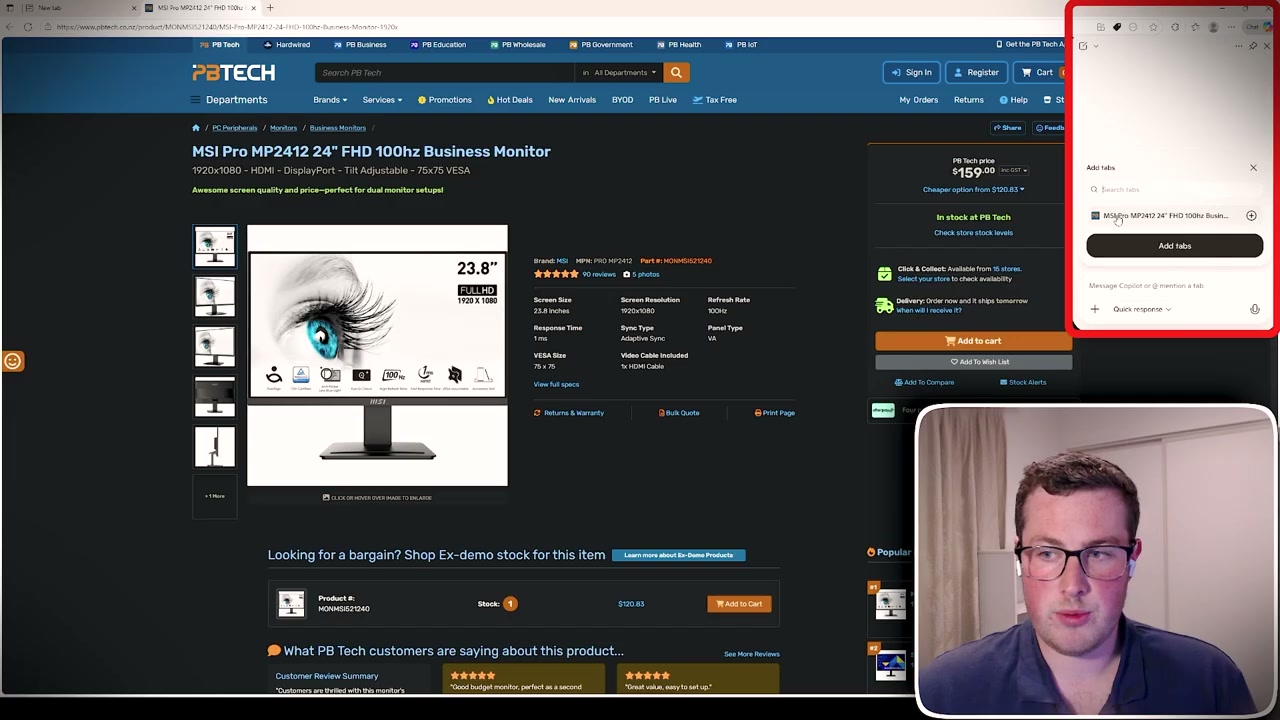
Task: Open the Quick response mode dropdown
Action: coord(1142,309)
